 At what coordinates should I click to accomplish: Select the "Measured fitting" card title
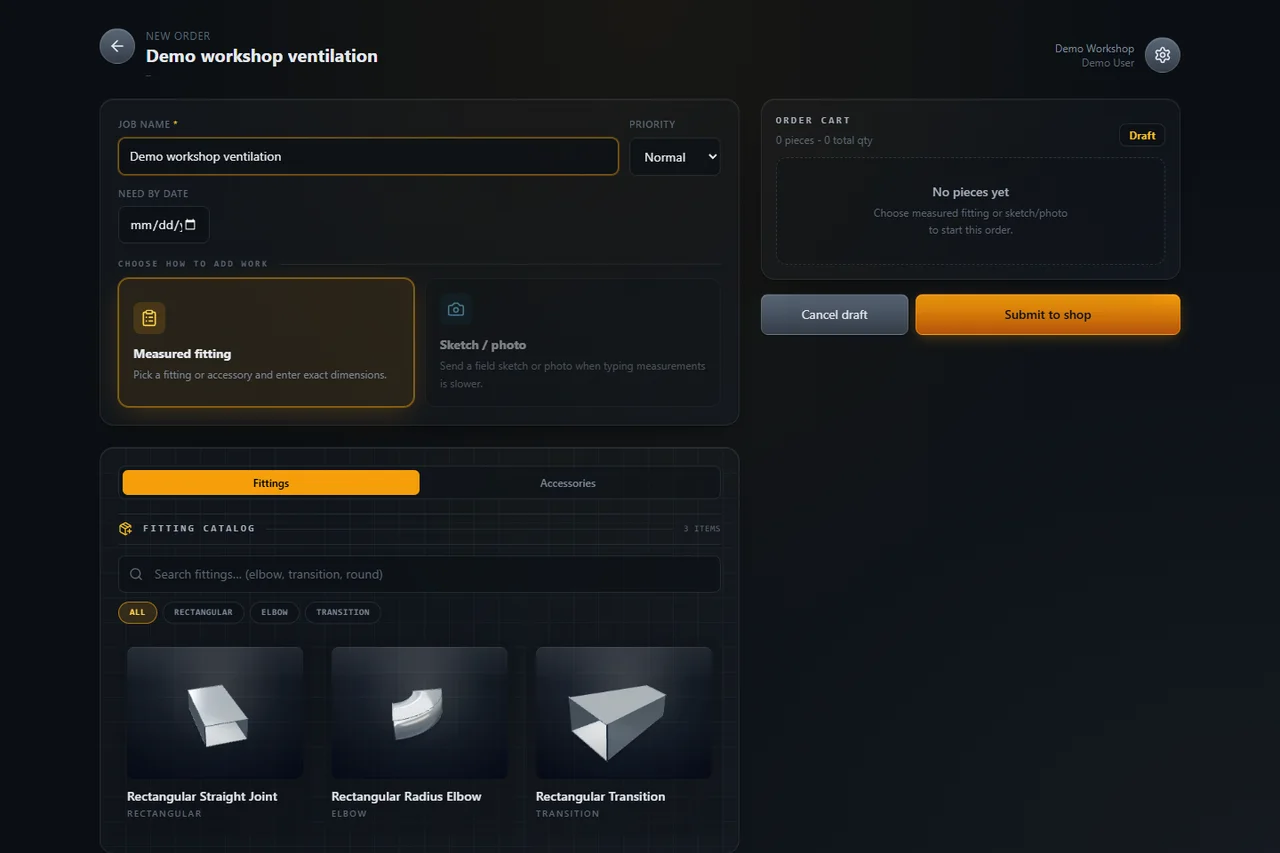(182, 354)
